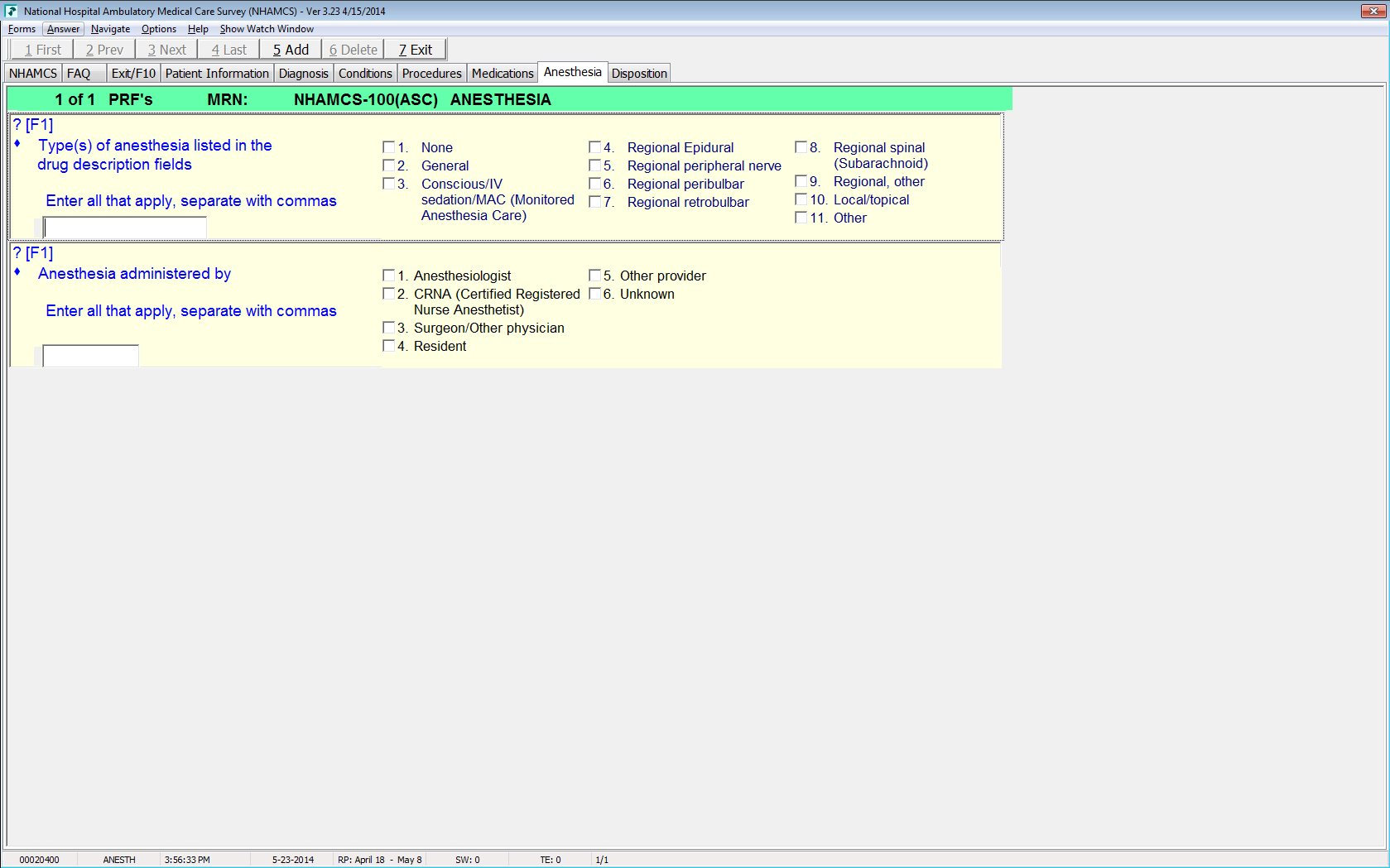Open the Procedures tab
The height and width of the screenshot is (868, 1390).
[432, 74]
